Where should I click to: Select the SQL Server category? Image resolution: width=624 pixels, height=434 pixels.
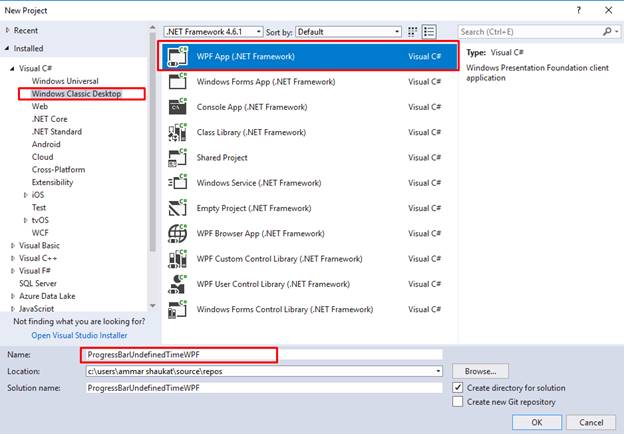tap(38, 283)
